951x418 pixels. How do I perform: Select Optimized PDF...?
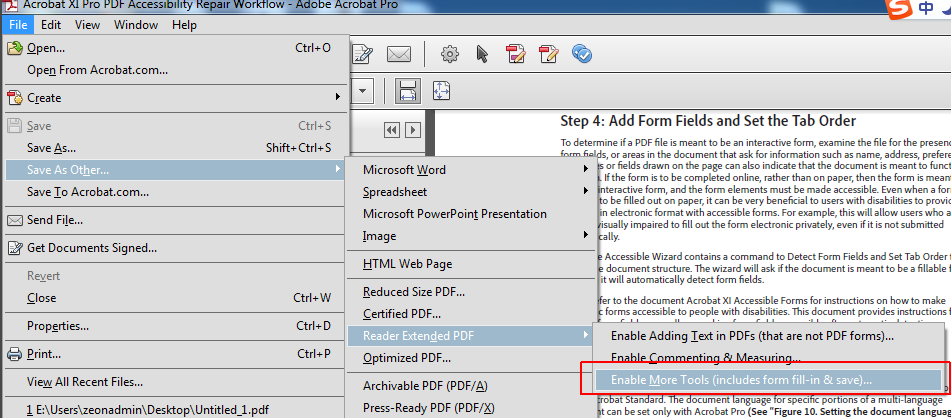471,358
